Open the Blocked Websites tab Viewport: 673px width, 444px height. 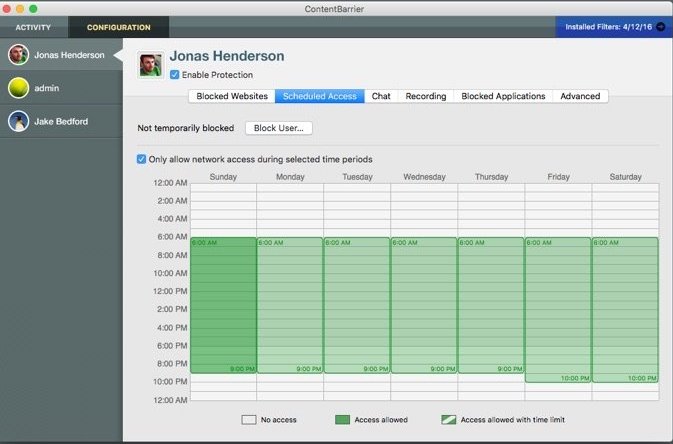232,96
